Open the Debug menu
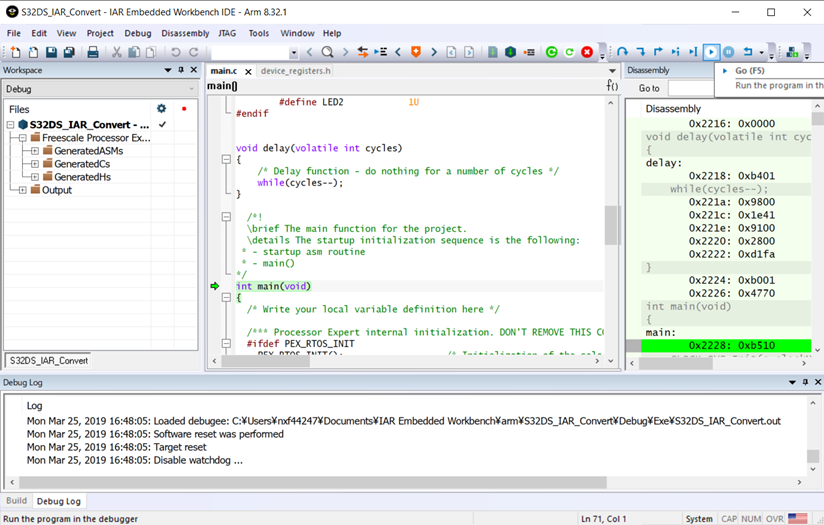Viewport: 824px width, 525px height. point(138,33)
